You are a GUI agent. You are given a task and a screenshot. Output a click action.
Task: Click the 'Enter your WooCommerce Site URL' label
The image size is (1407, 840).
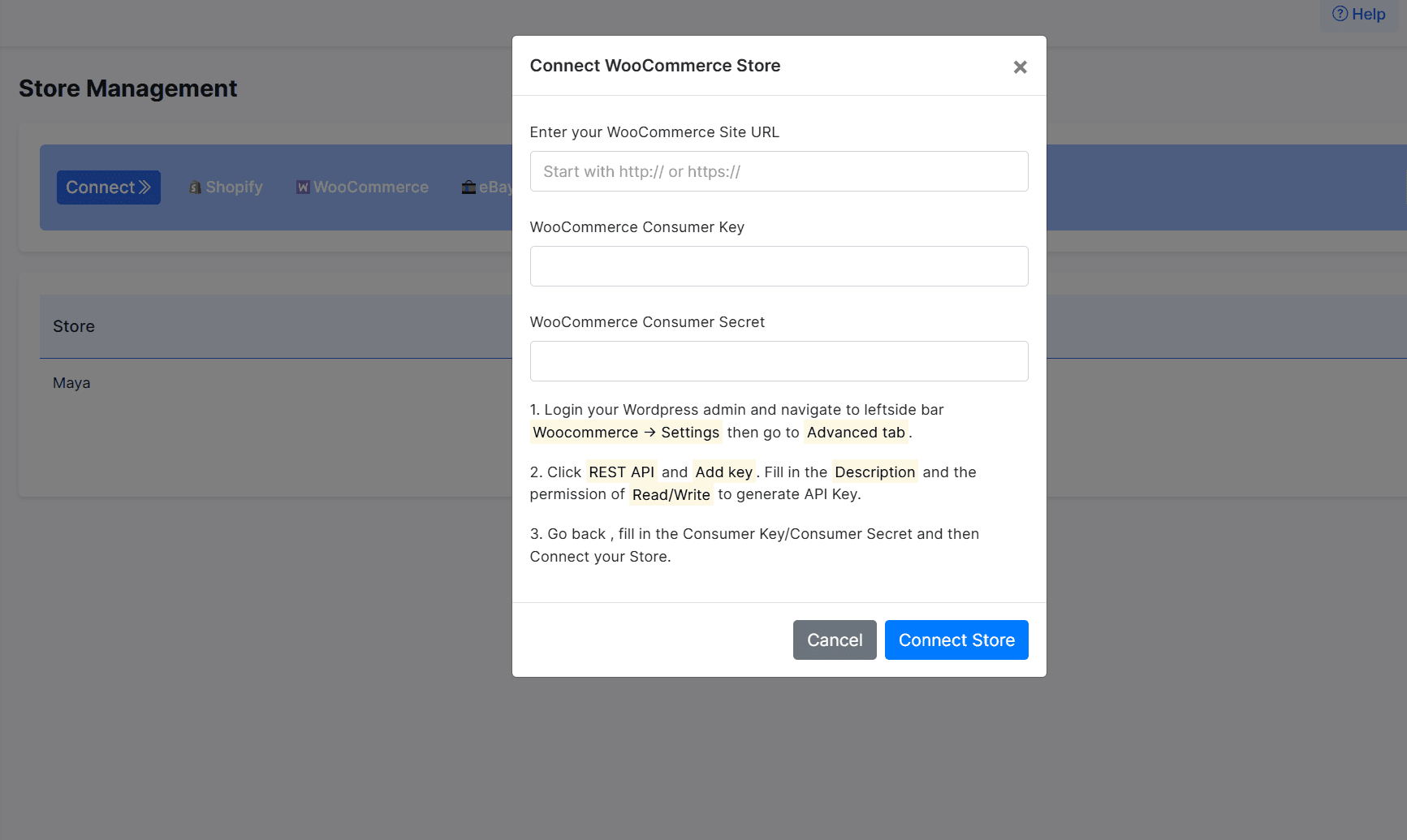(x=654, y=132)
